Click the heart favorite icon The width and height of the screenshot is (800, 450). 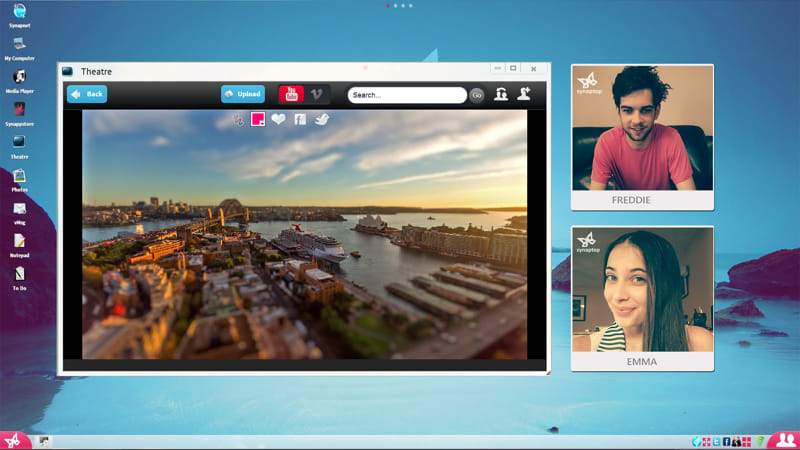(279, 119)
